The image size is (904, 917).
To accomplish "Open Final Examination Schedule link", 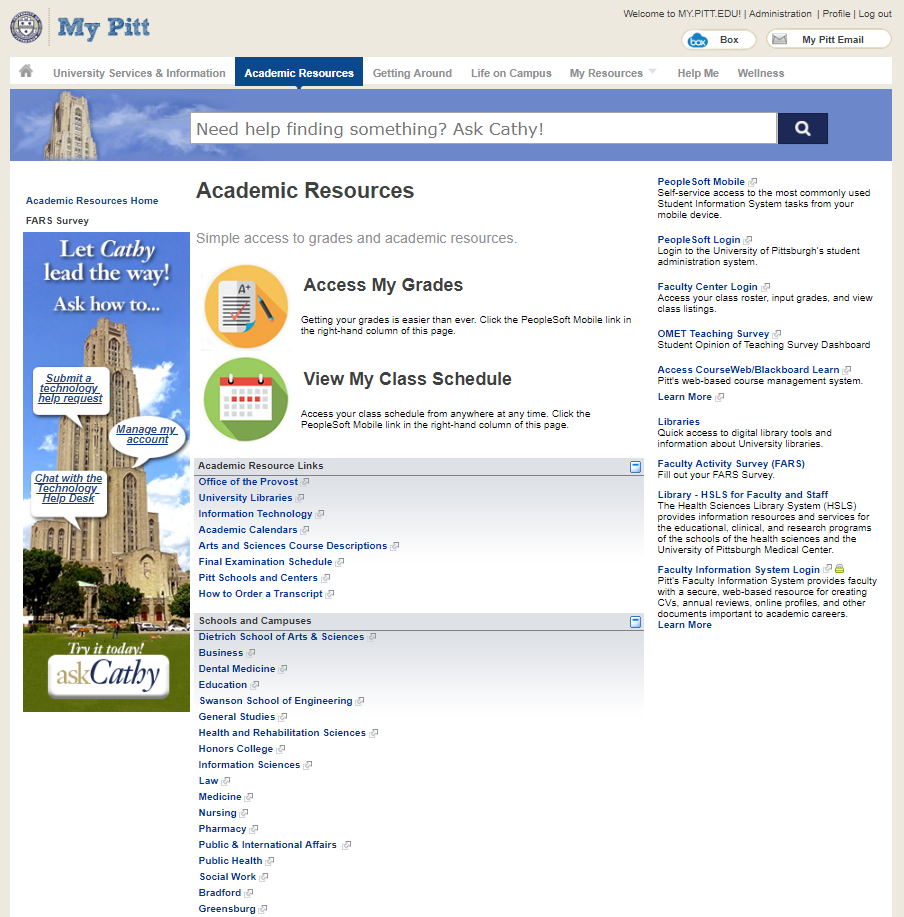I will click(265, 561).
